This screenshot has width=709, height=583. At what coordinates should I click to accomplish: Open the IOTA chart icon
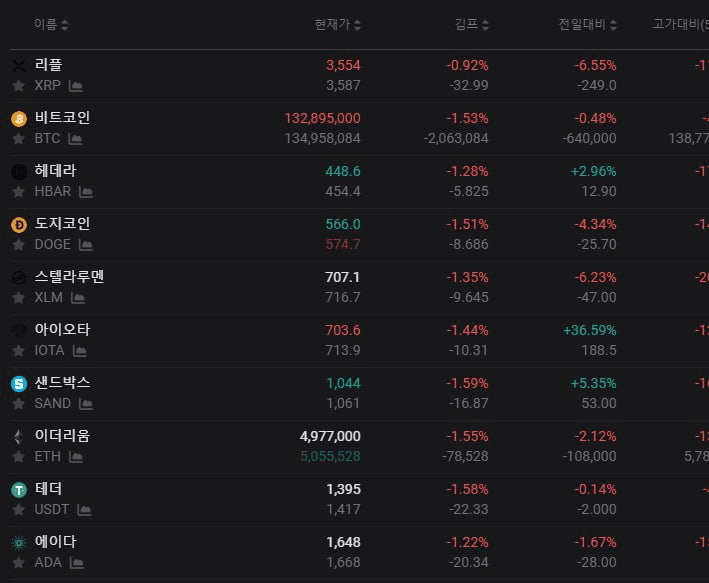coord(80,351)
